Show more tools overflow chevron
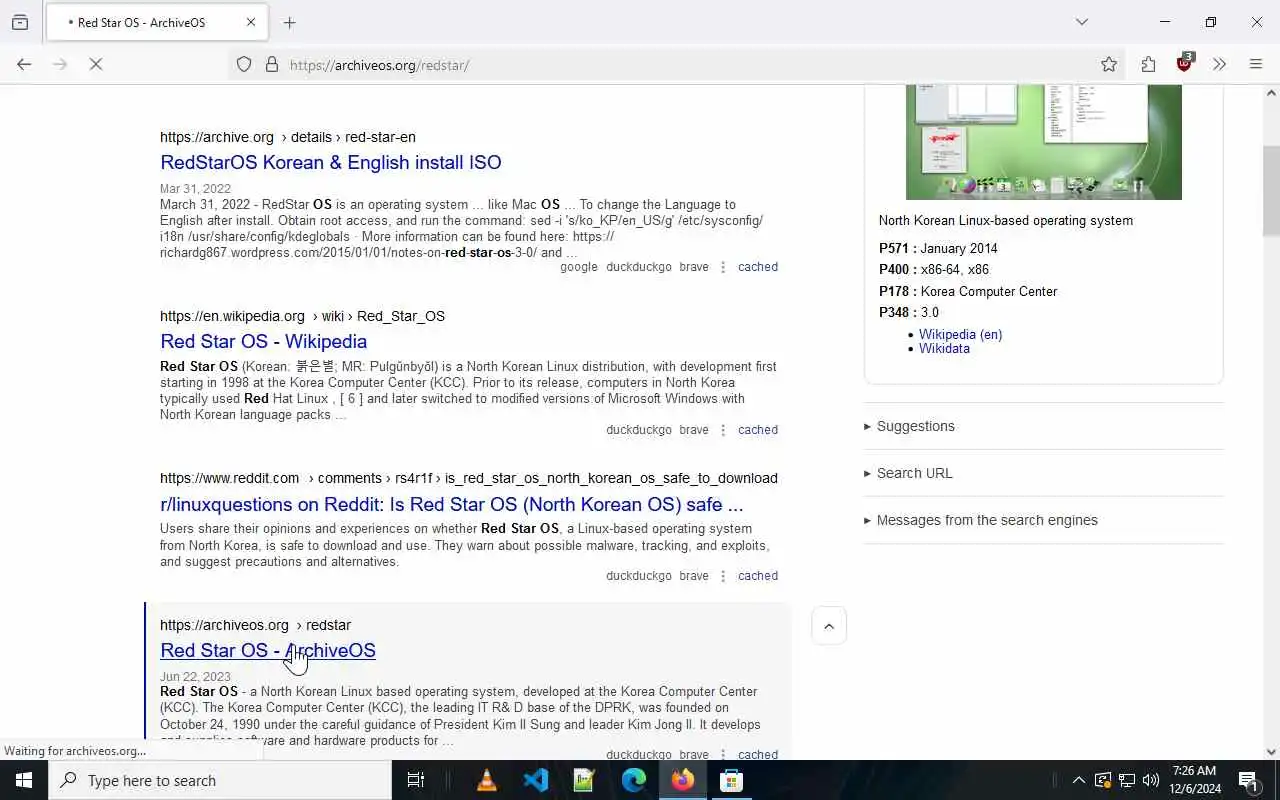The width and height of the screenshot is (1280, 800). (1219, 64)
